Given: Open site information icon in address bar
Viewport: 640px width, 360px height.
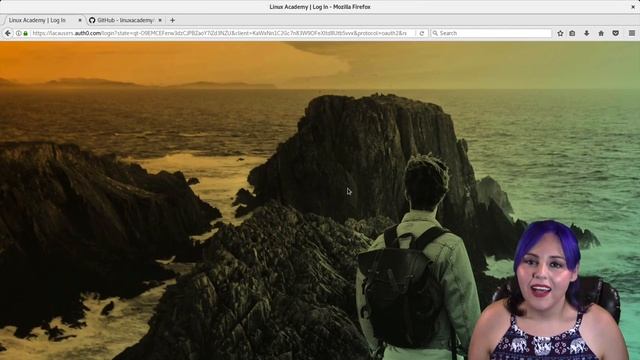Looking at the screenshot, I should (x=18, y=33).
